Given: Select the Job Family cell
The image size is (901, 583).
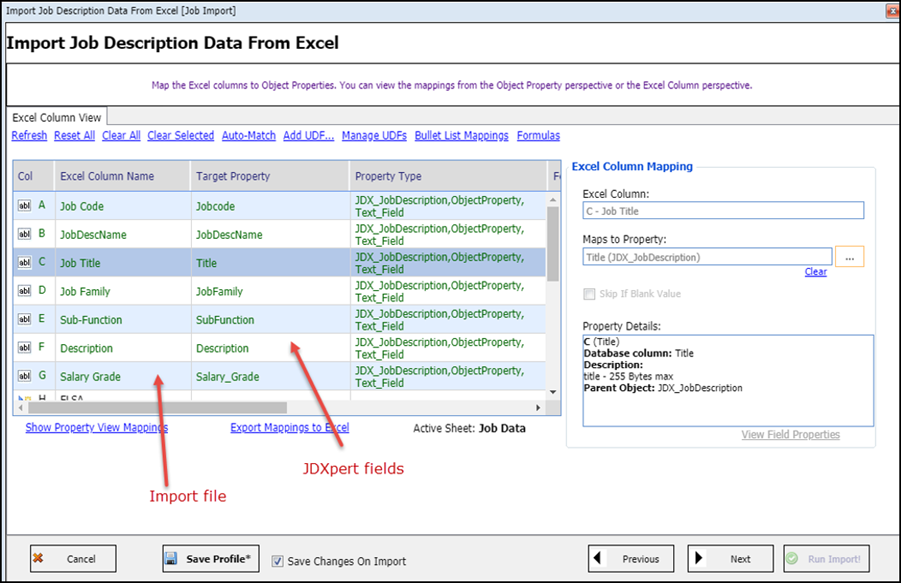Looking at the screenshot, I should [122, 291].
